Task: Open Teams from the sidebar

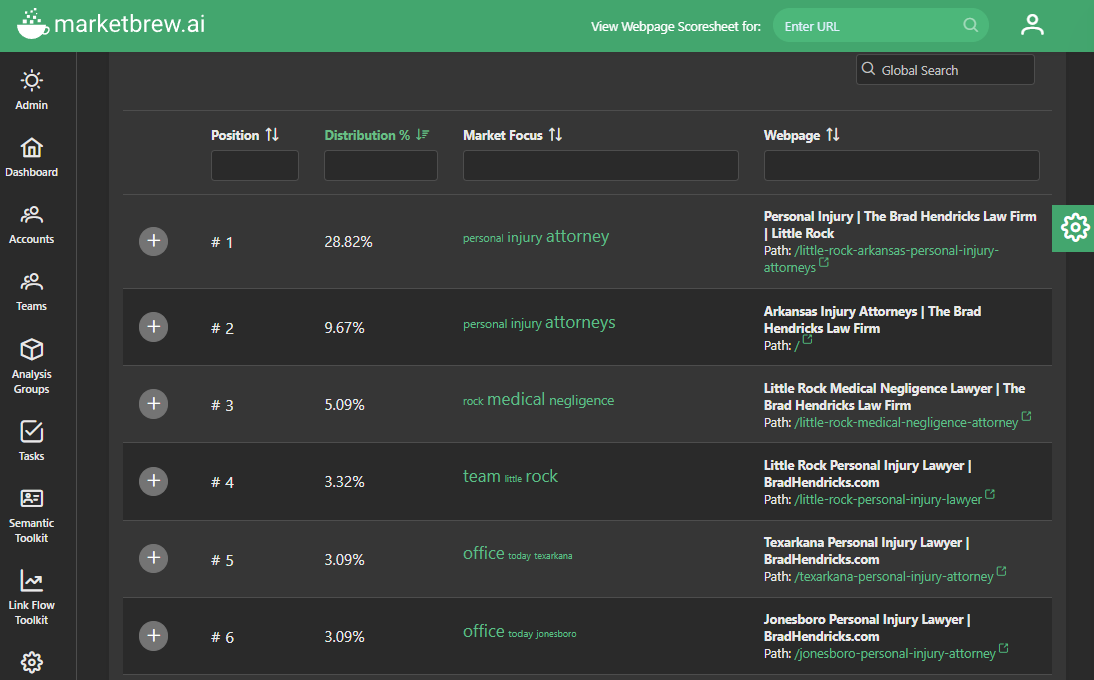Action: click(x=32, y=290)
